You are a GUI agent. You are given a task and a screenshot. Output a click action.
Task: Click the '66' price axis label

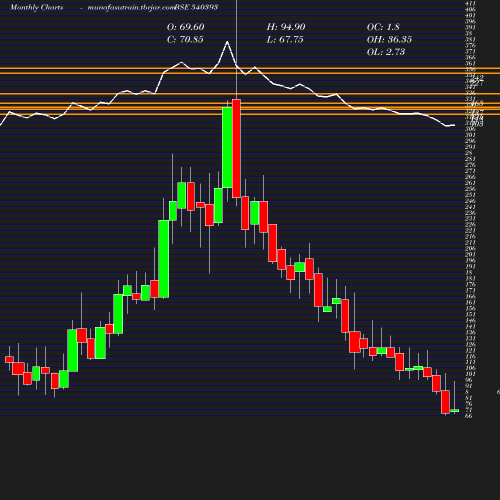pos(469,416)
